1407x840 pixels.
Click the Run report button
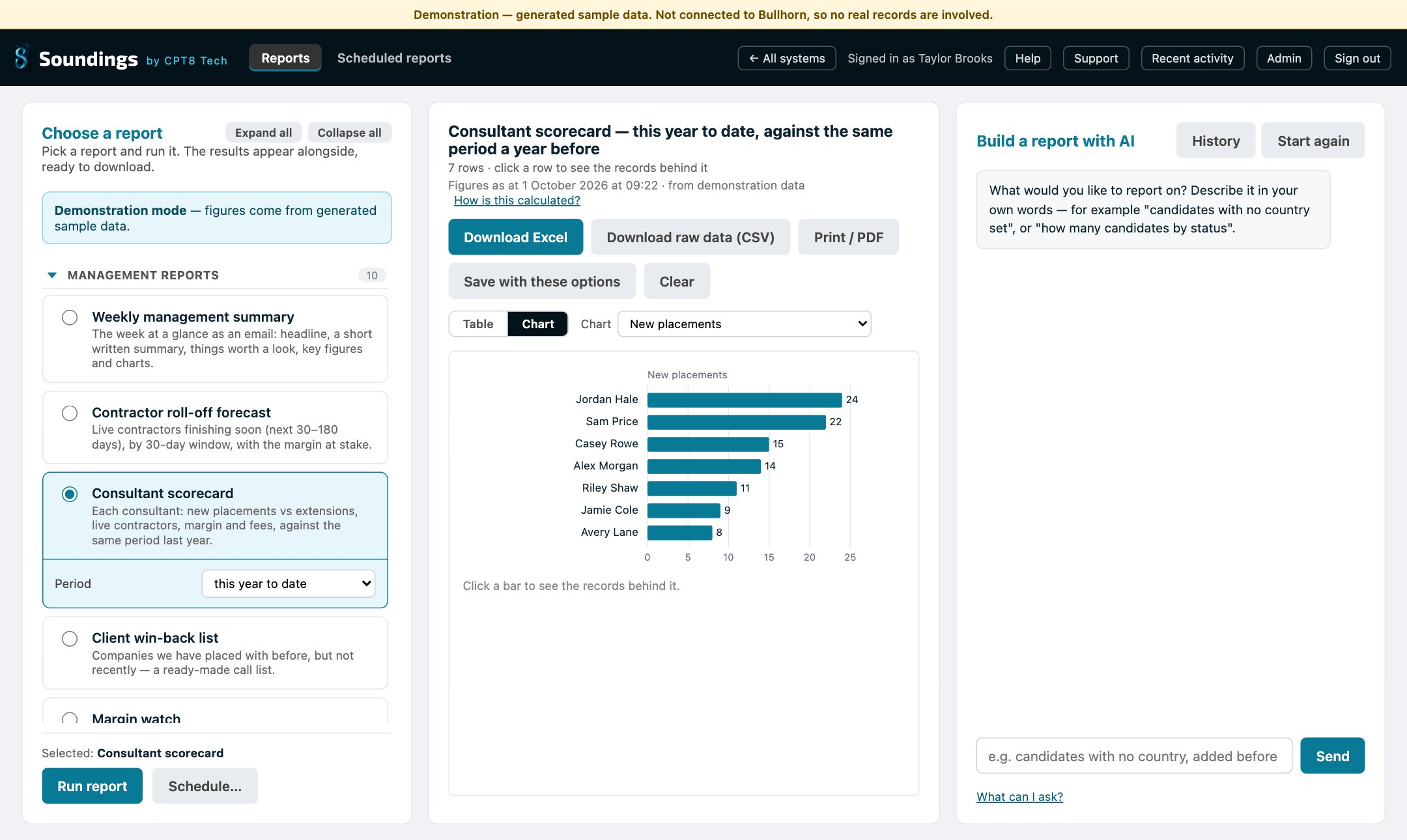click(x=92, y=786)
